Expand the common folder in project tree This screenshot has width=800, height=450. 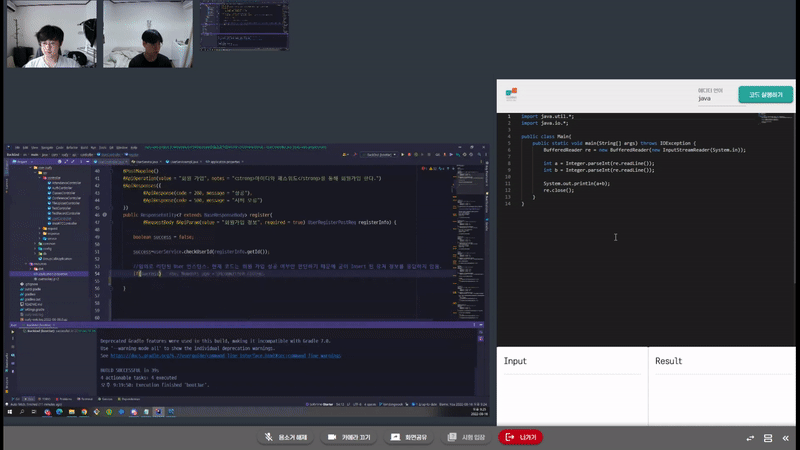tap(35, 244)
